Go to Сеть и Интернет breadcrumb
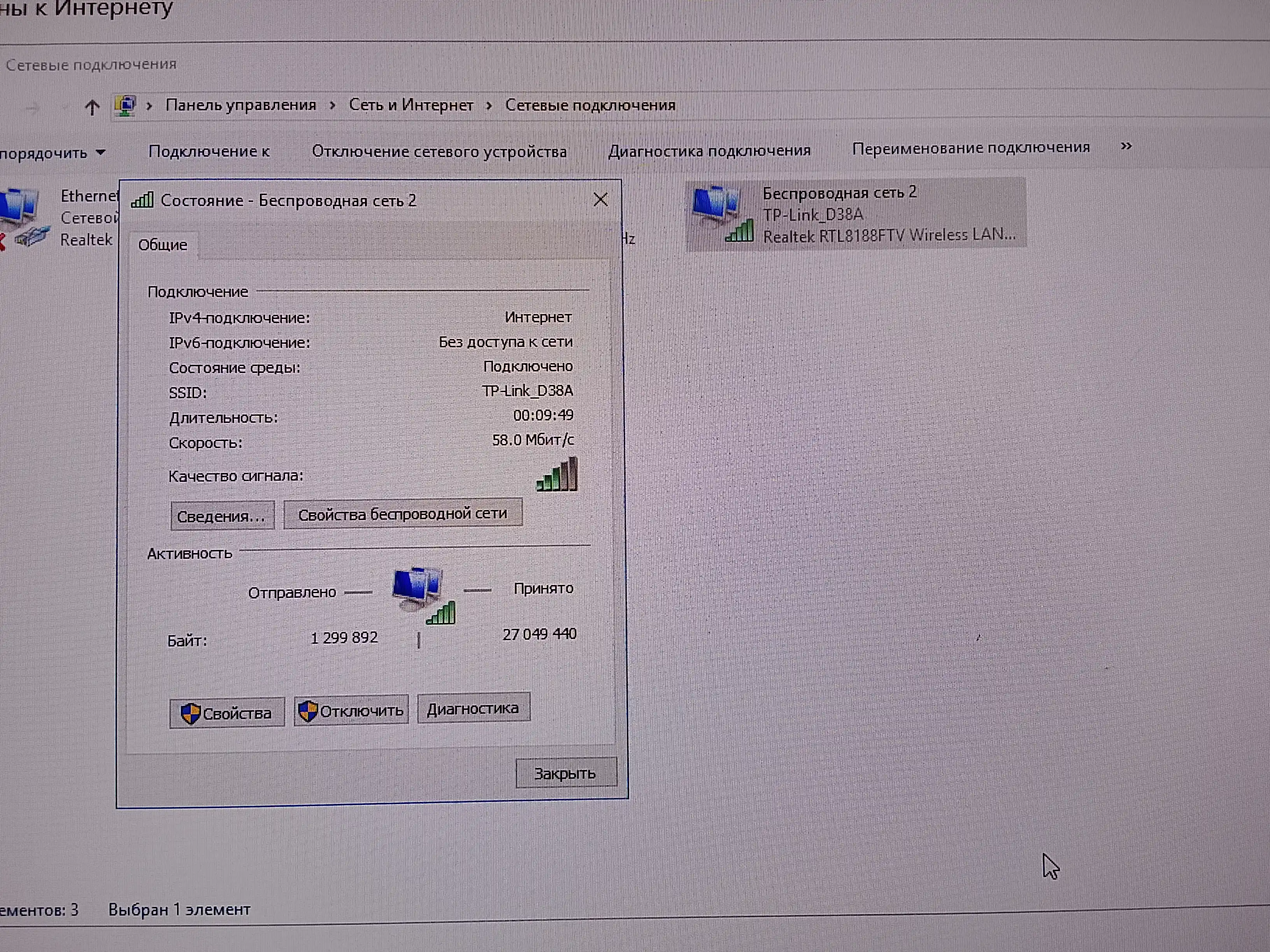Viewport: 1270px width, 952px height. 411,105
